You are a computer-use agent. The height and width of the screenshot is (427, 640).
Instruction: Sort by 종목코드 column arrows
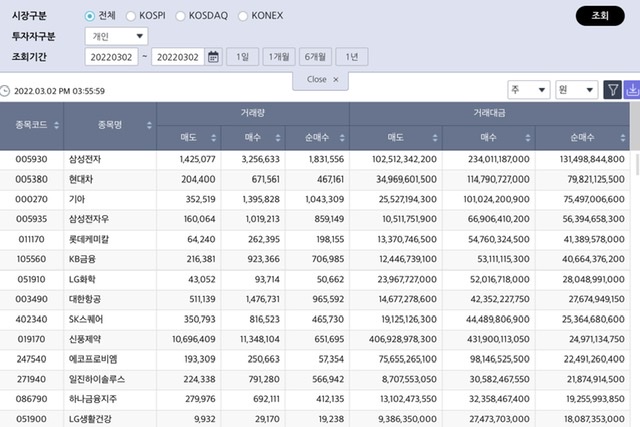point(54,126)
